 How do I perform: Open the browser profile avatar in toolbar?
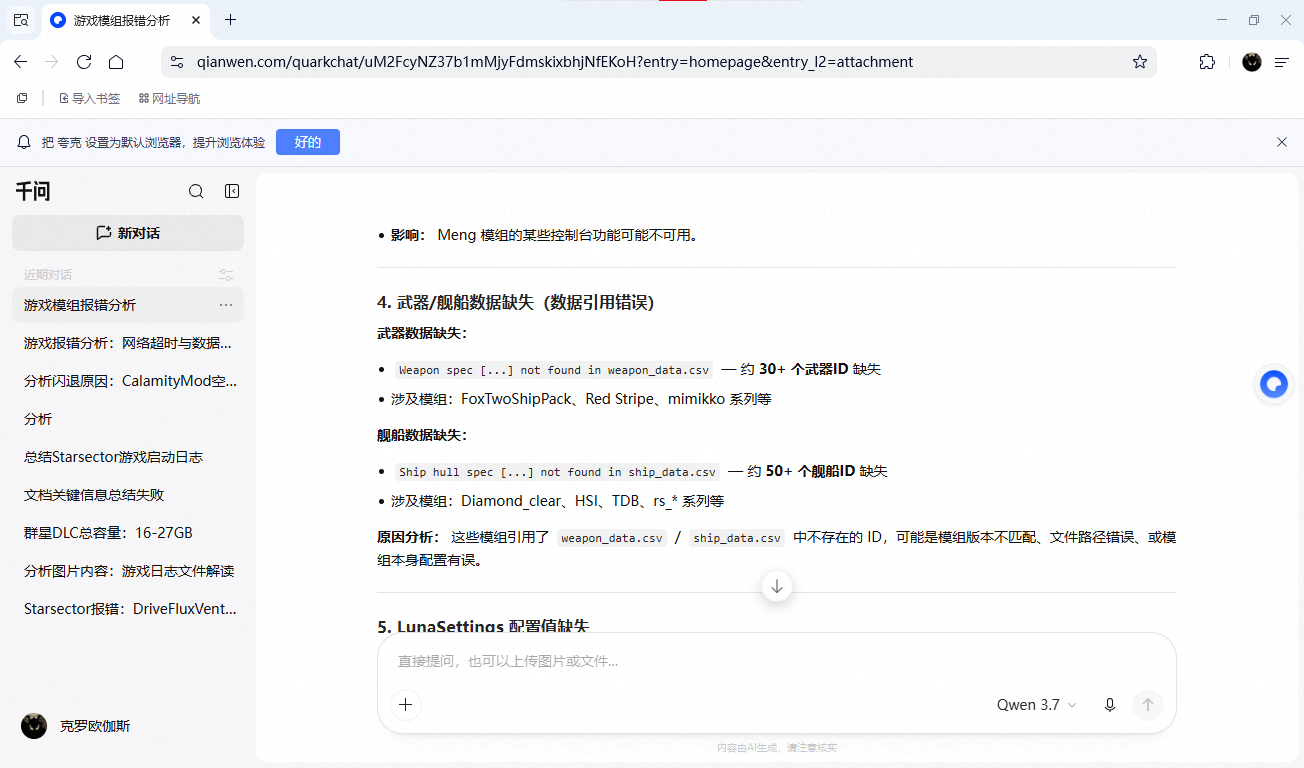tap(1252, 62)
